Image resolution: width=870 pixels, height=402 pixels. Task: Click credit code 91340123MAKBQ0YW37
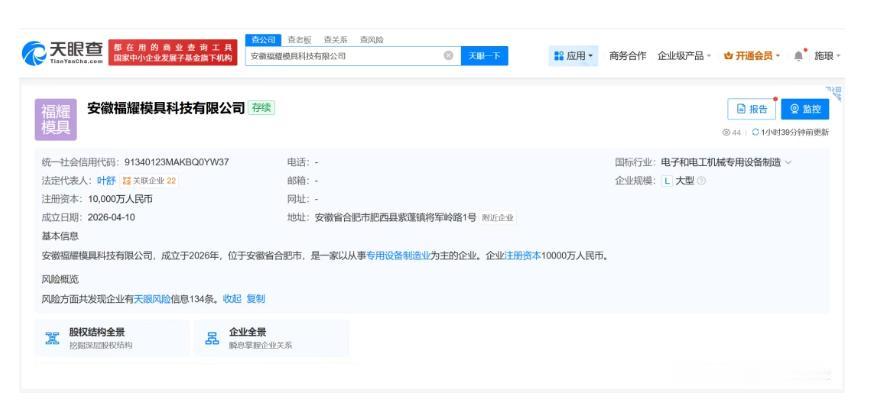176,162
